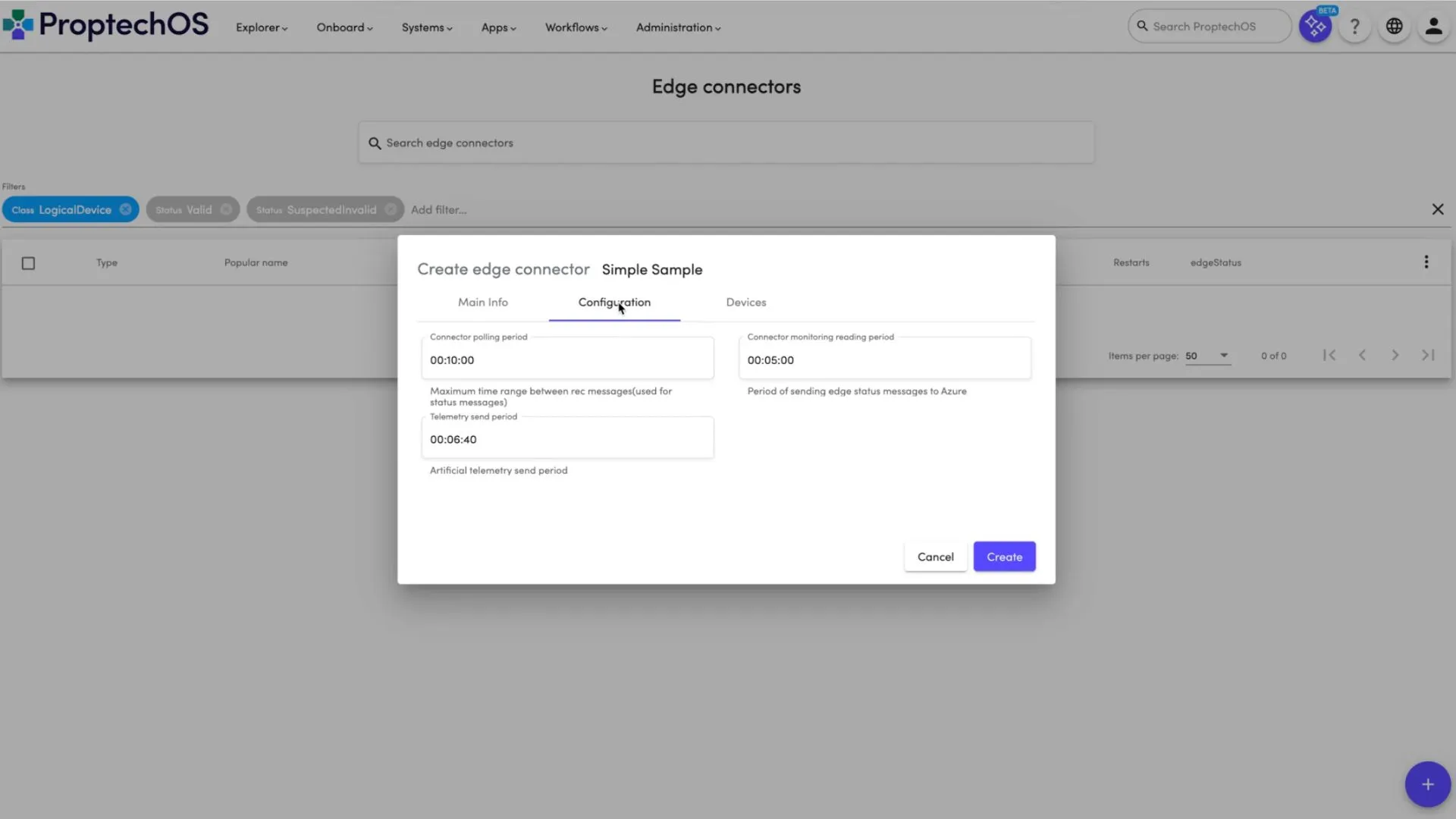The height and width of the screenshot is (819, 1456).
Task: Remove the SuspectedInvalid status filter chip
Action: click(390, 210)
